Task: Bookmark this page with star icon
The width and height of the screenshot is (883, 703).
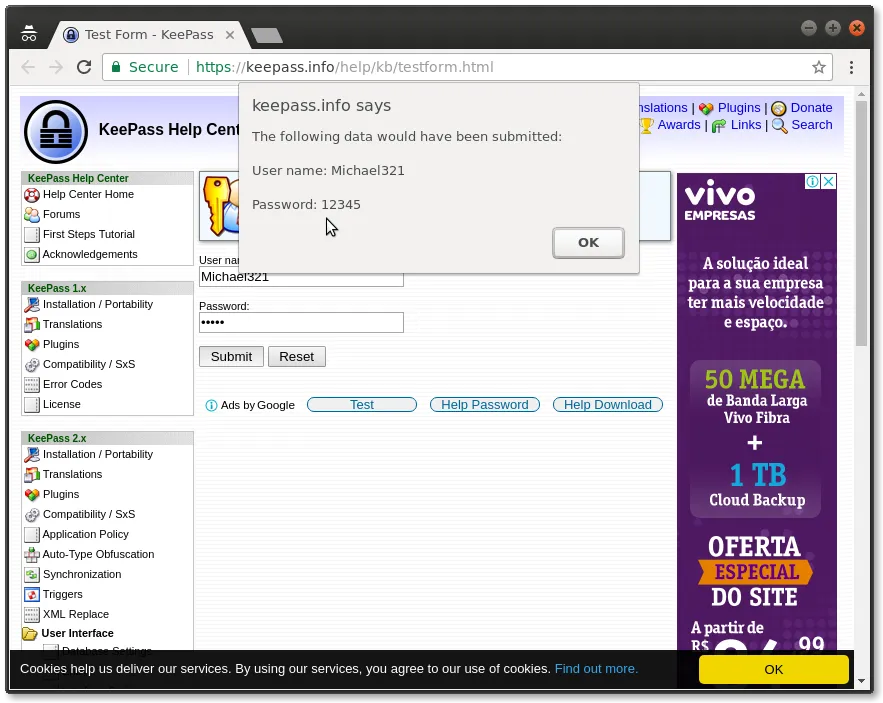Action: 818,67
